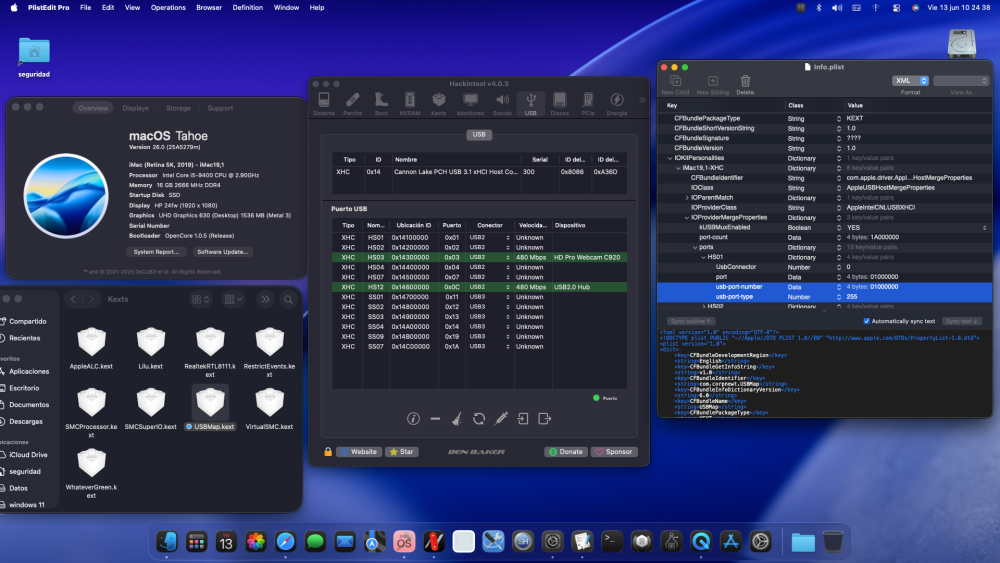Viewport: 1000px width, 563px height.
Task: Switch to Displays tab in About This Mac
Action: pos(135,108)
